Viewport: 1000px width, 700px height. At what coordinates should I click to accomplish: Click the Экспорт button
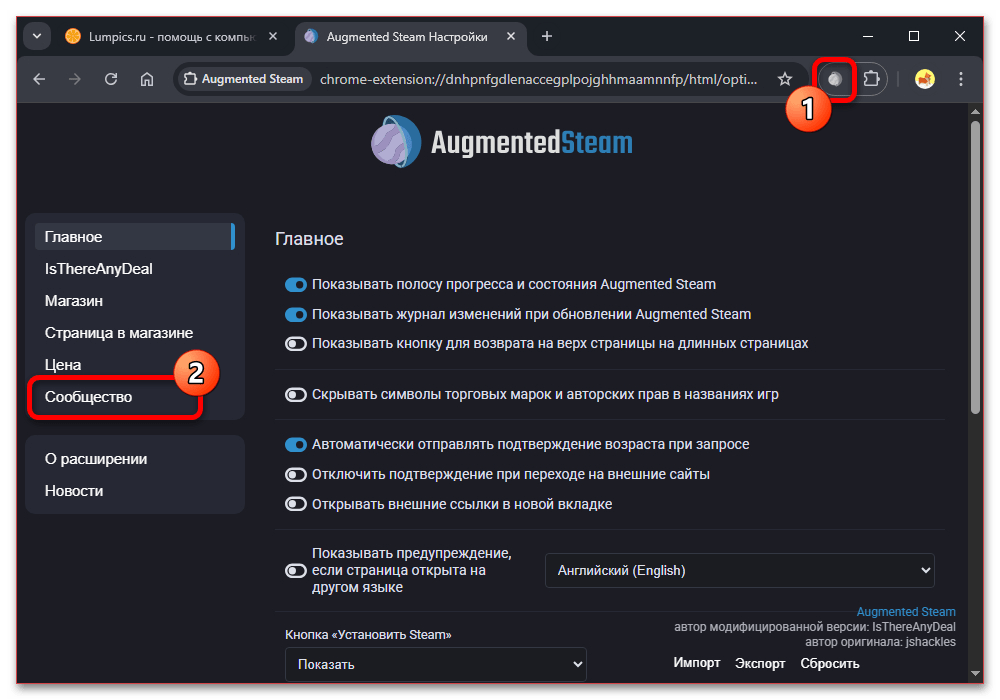(x=760, y=663)
